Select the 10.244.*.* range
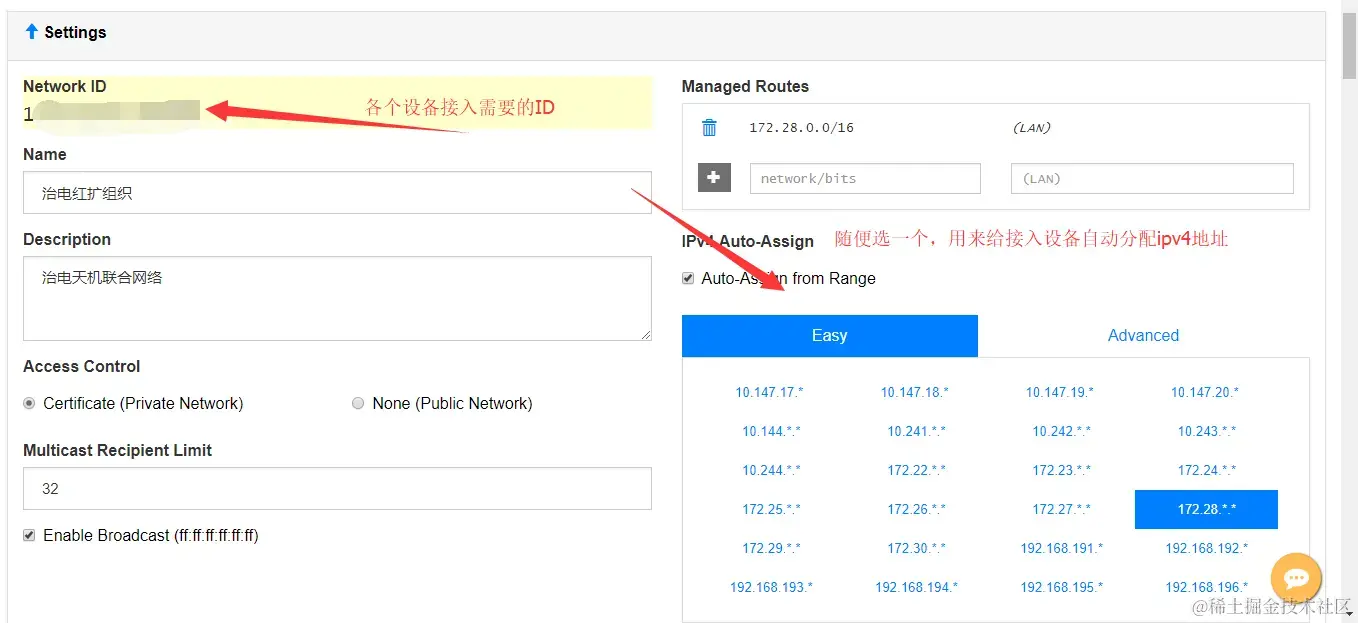The image size is (1358, 623). click(771, 470)
